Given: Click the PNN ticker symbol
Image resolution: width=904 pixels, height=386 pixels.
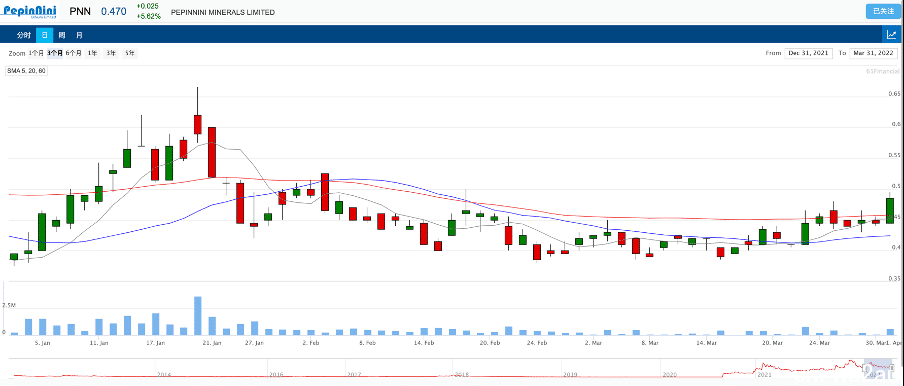Looking at the screenshot, I should (80, 12).
